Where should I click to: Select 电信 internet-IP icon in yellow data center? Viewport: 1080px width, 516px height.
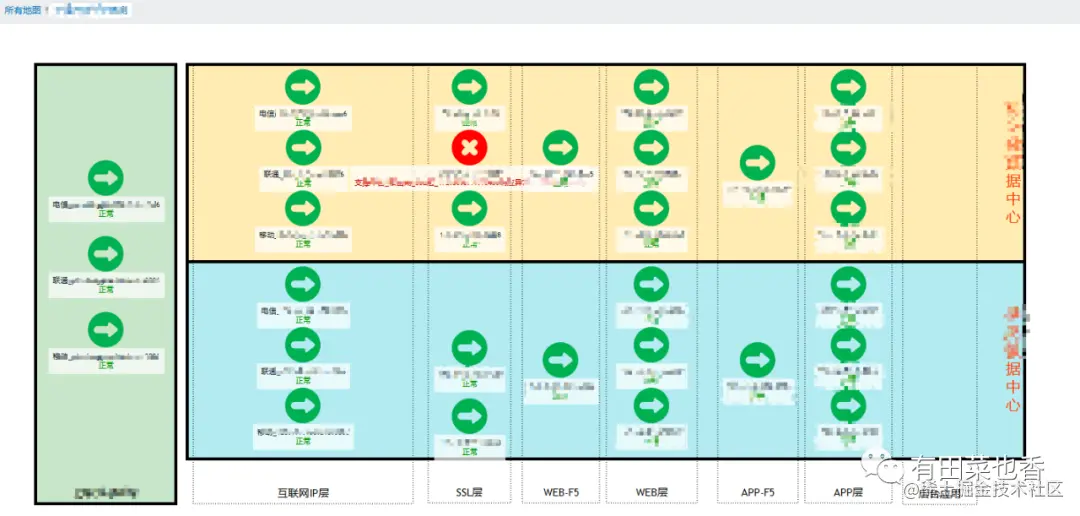point(303,87)
